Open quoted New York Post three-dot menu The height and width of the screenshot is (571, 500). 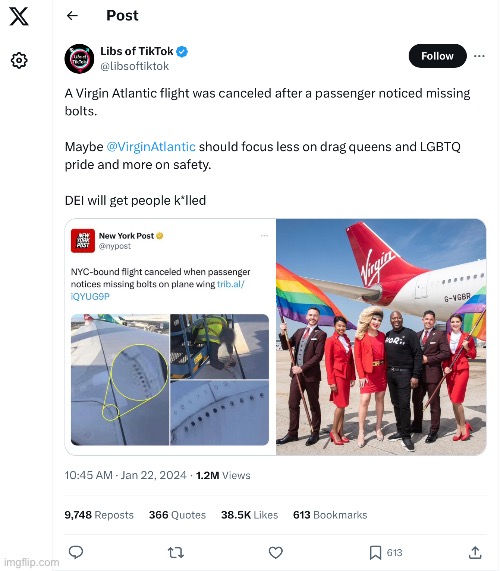point(264,236)
